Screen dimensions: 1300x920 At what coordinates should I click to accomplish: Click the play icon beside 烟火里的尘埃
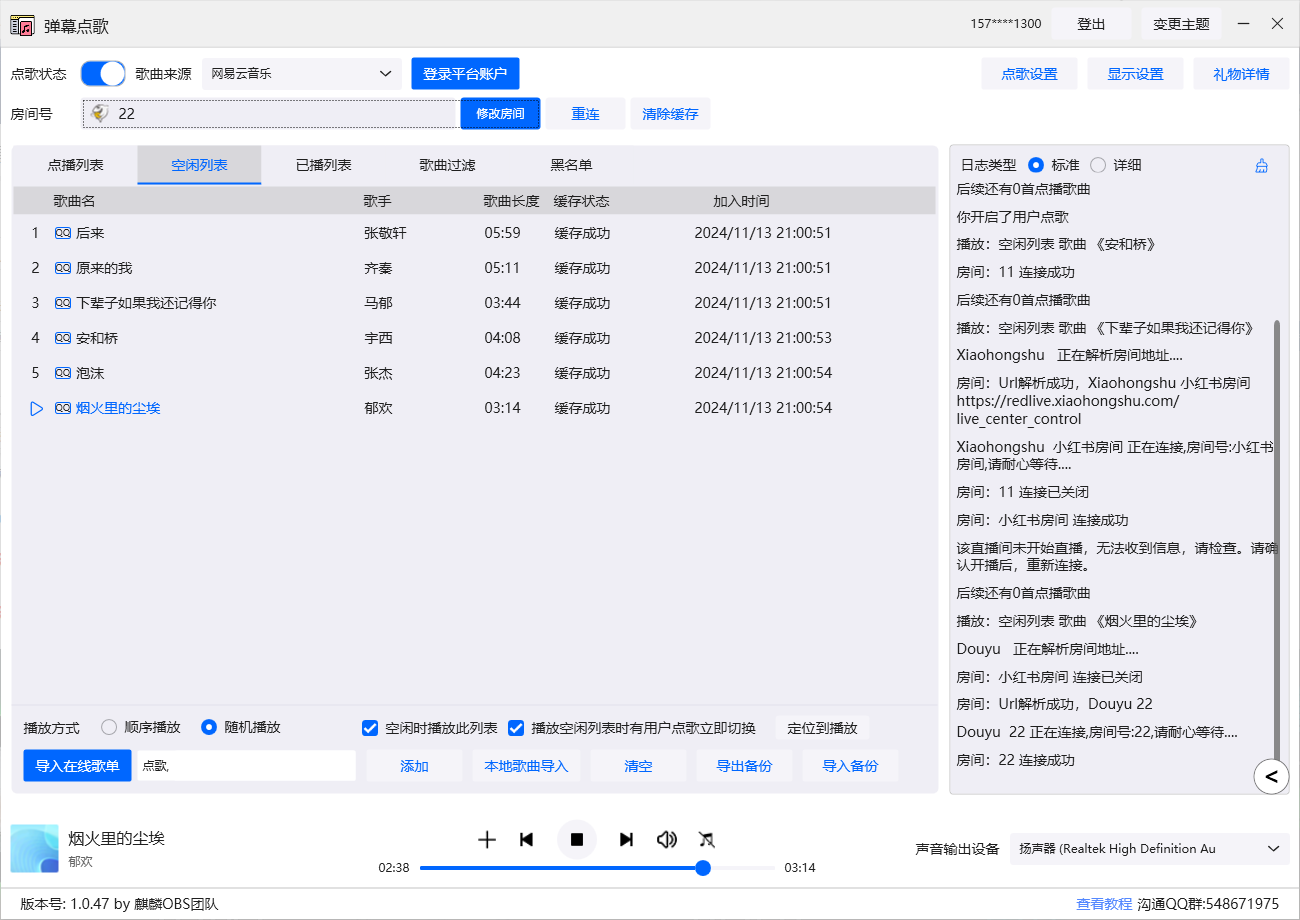37,408
